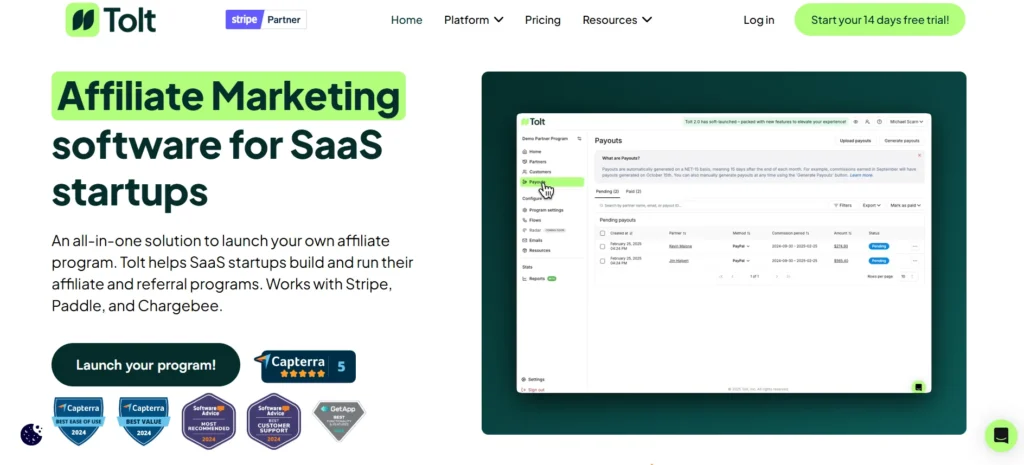This screenshot has height=465, width=1024.
Task: Click the swap program icon beside Demo Partner Program
Action: [x=579, y=139]
